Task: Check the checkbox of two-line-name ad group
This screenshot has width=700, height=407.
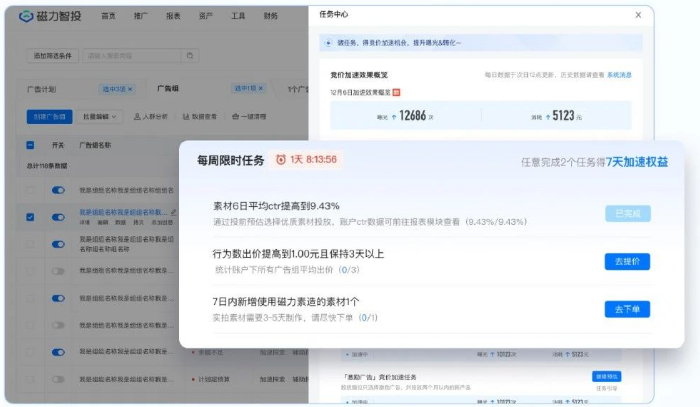Action: [x=30, y=244]
